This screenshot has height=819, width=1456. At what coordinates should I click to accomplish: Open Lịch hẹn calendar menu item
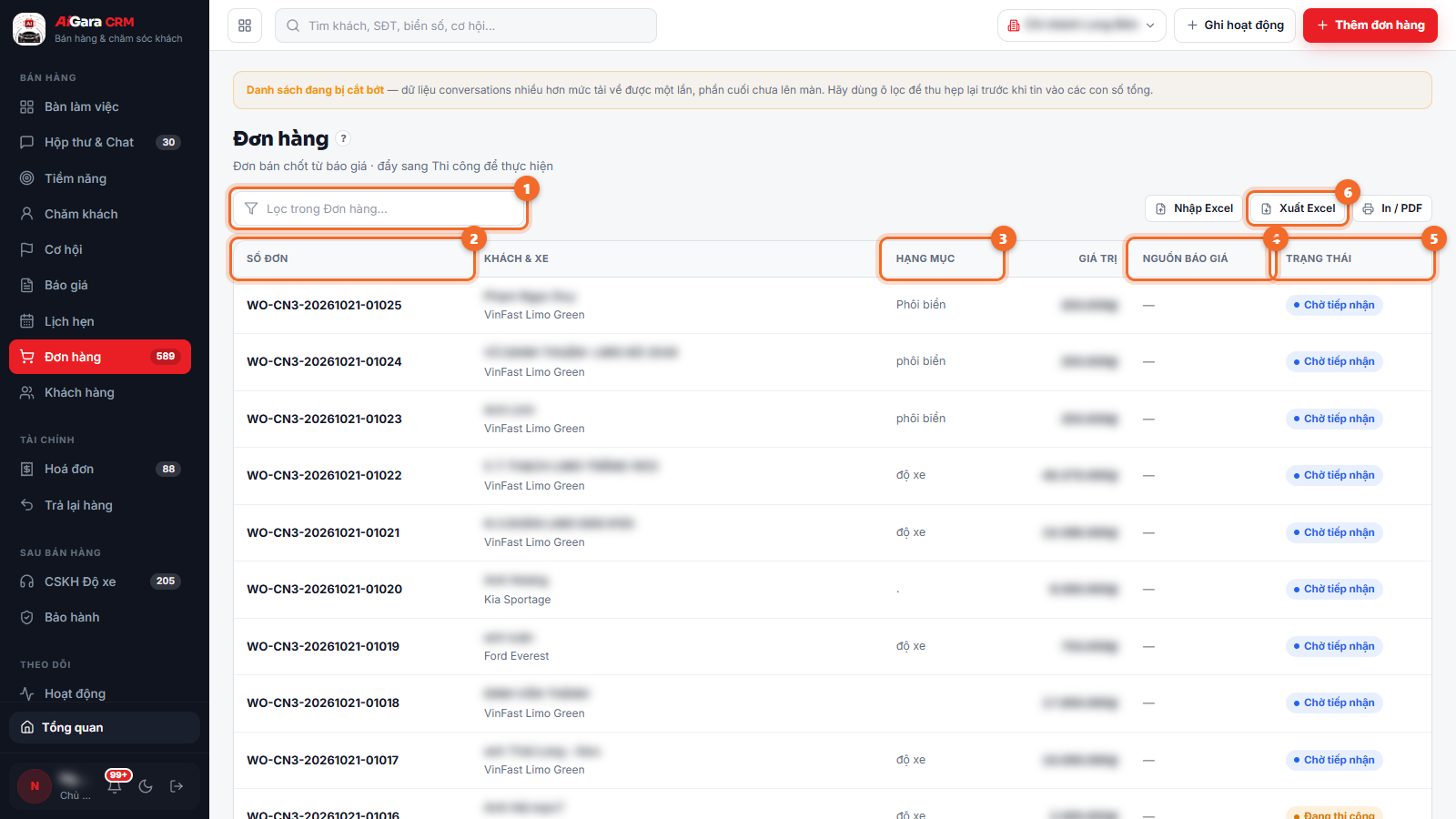pyautogui.click(x=100, y=321)
